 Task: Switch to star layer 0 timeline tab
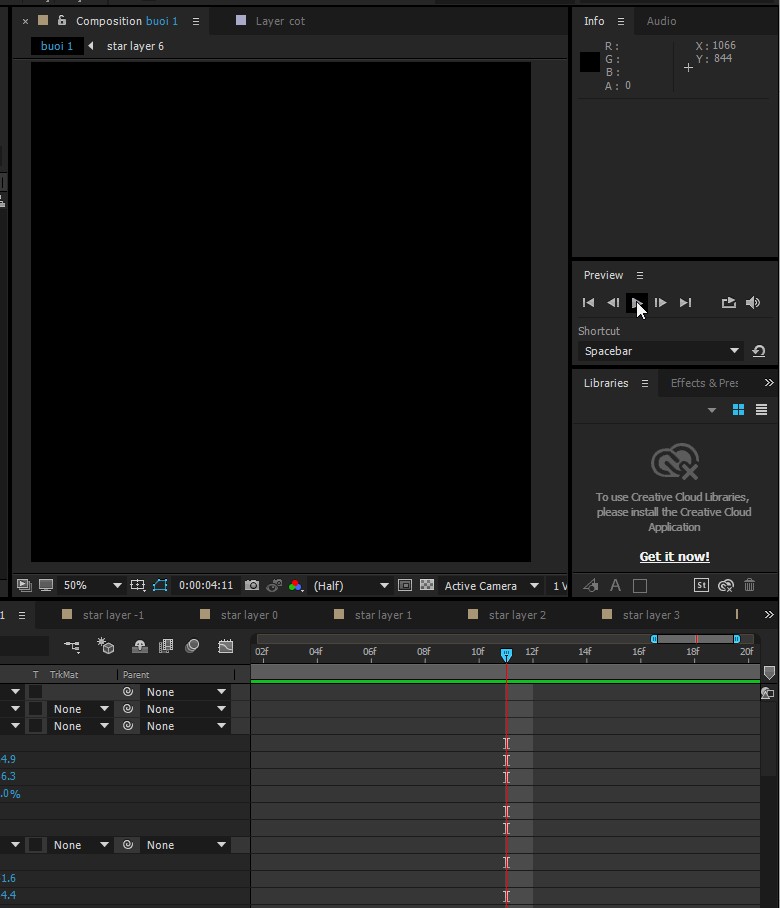tap(249, 615)
